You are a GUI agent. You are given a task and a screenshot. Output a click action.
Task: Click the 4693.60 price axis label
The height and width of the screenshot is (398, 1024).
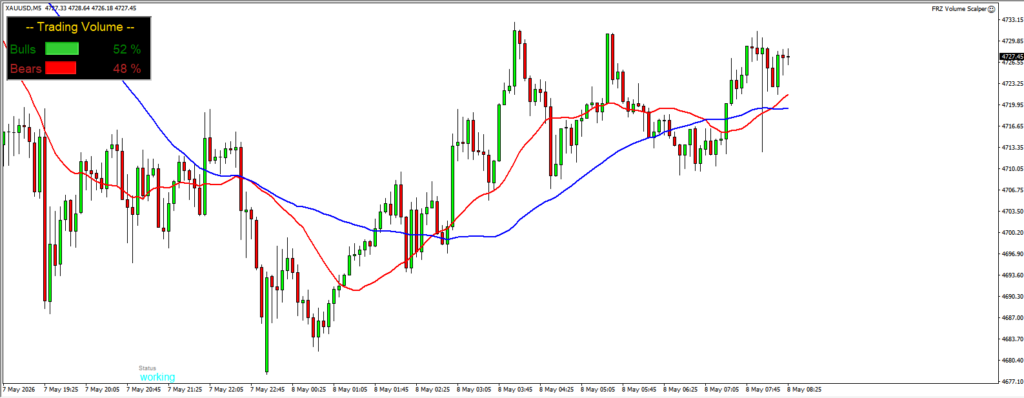pos(1011,275)
